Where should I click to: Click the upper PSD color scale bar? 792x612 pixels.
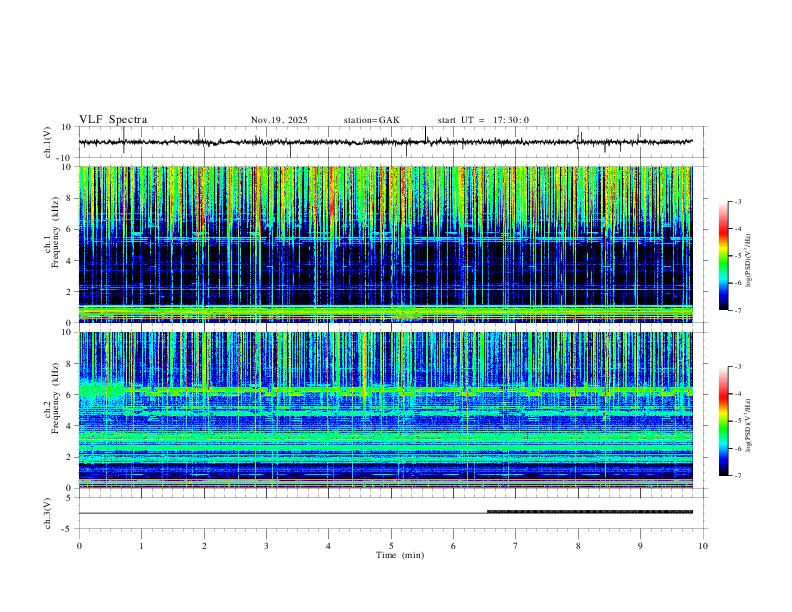coord(723,256)
